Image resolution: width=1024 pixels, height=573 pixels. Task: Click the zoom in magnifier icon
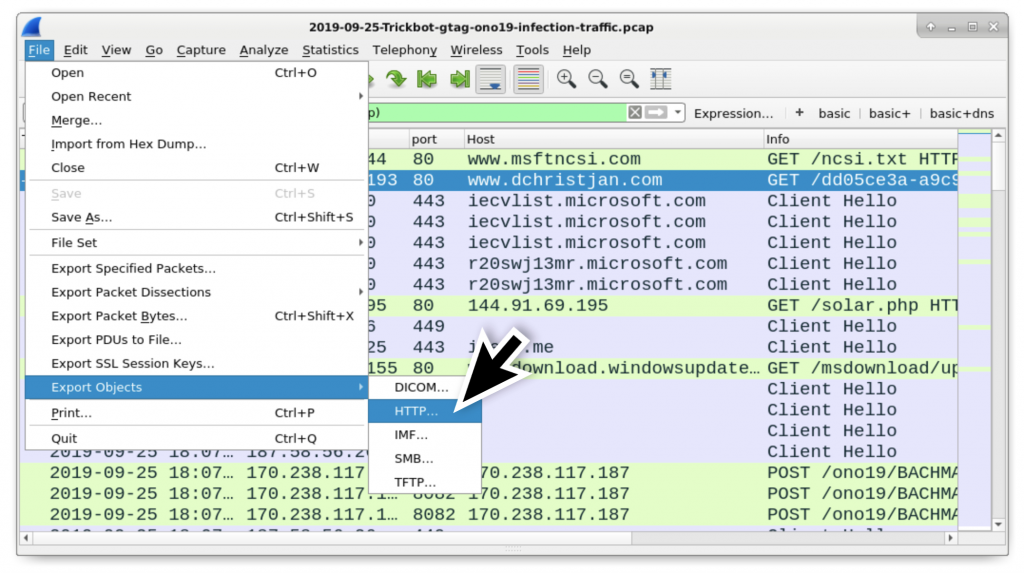coord(566,79)
